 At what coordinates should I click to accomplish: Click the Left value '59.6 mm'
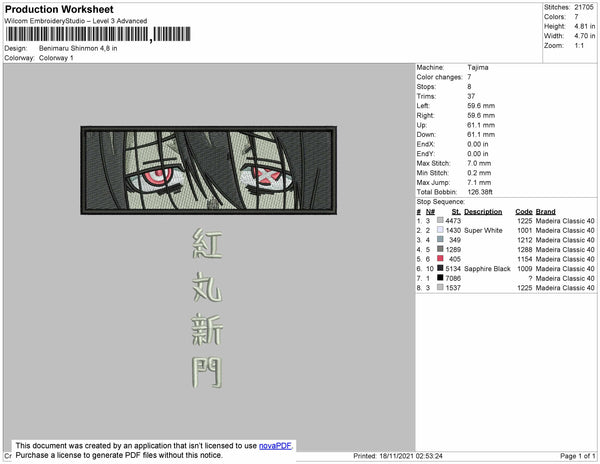click(x=481, y=106)
